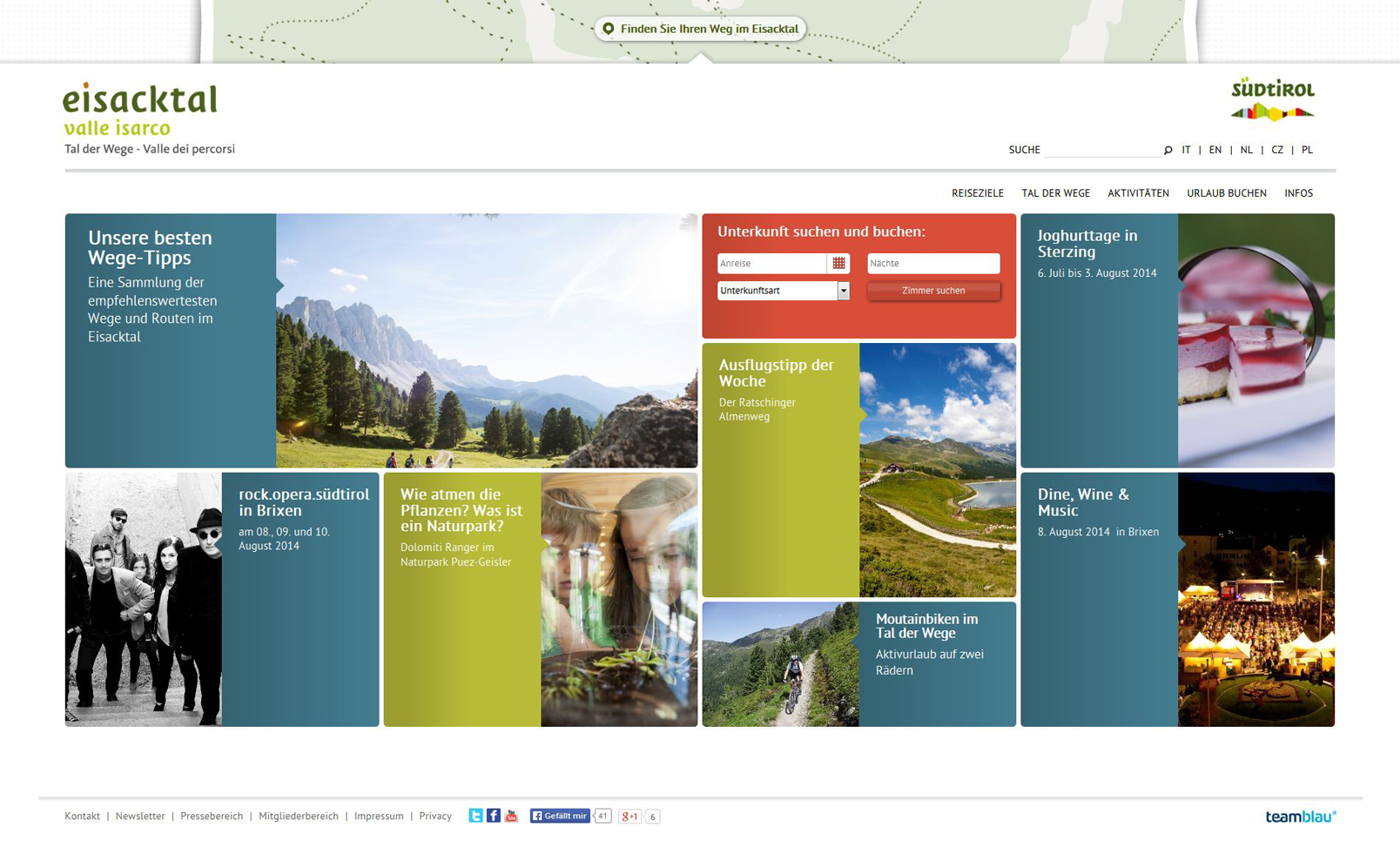Switch language to EN

[1215, 150]
